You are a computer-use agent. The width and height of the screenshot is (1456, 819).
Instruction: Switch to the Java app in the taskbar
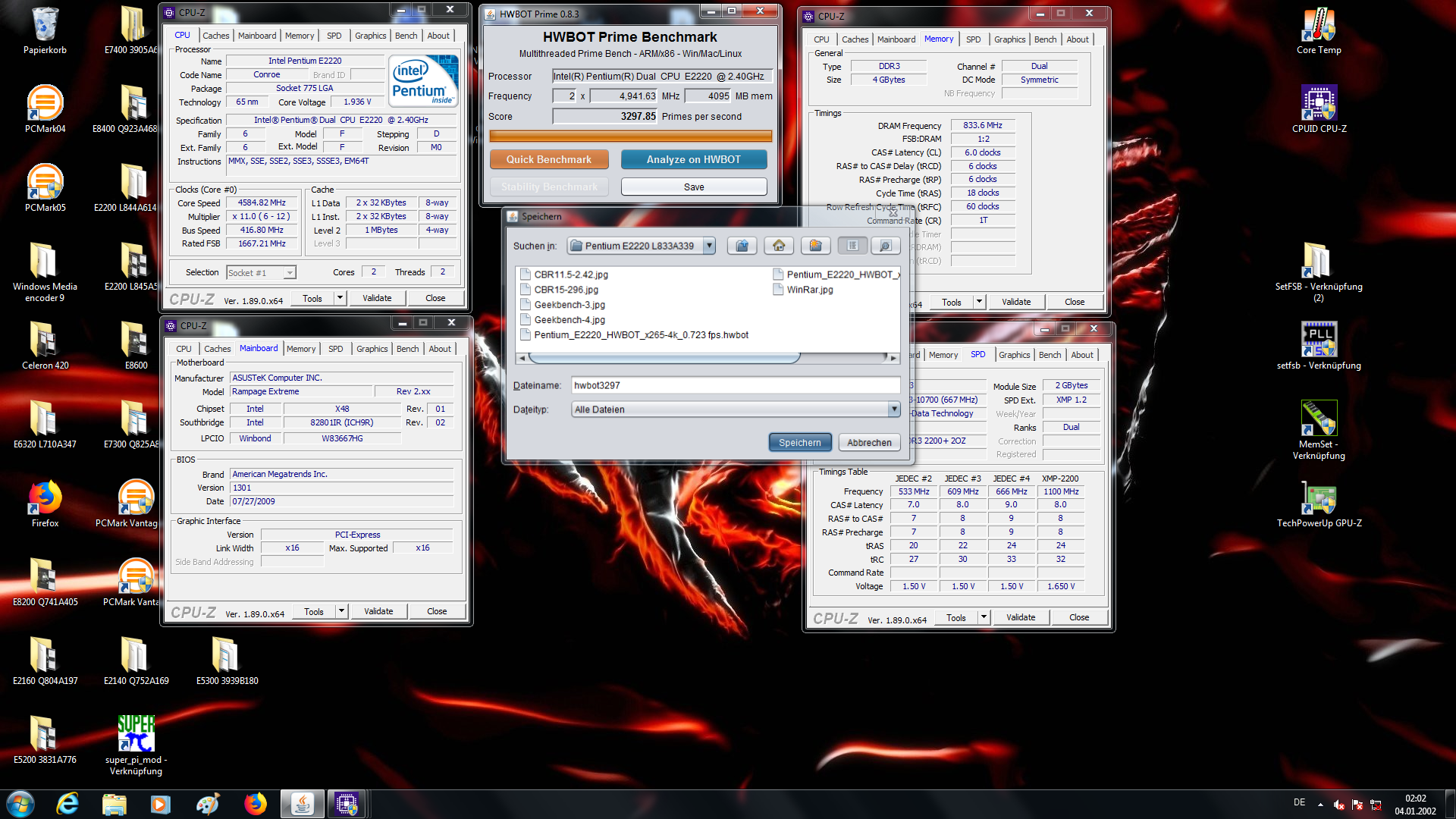(302, 804)
